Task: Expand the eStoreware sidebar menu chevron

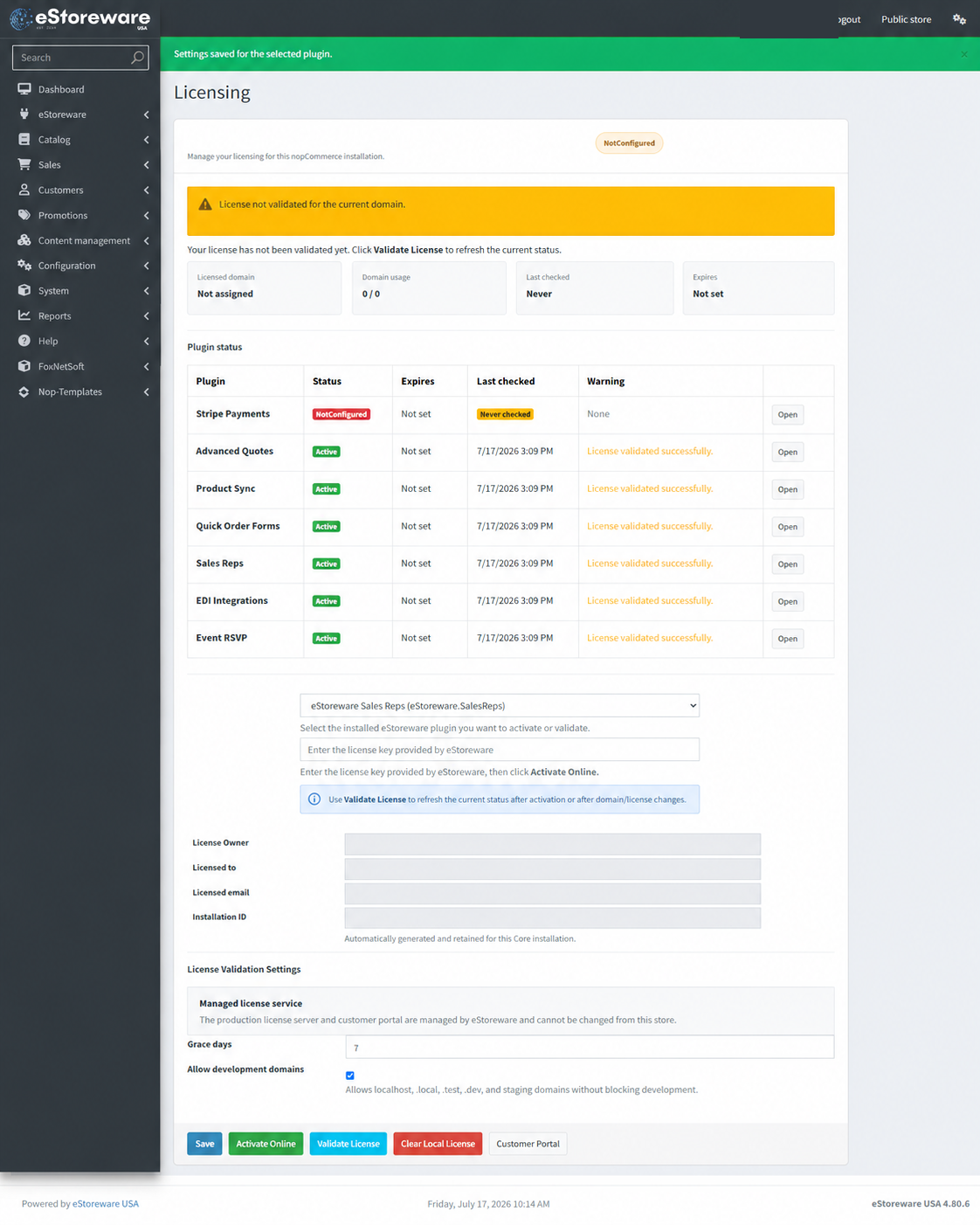Action: pos(147,114)
